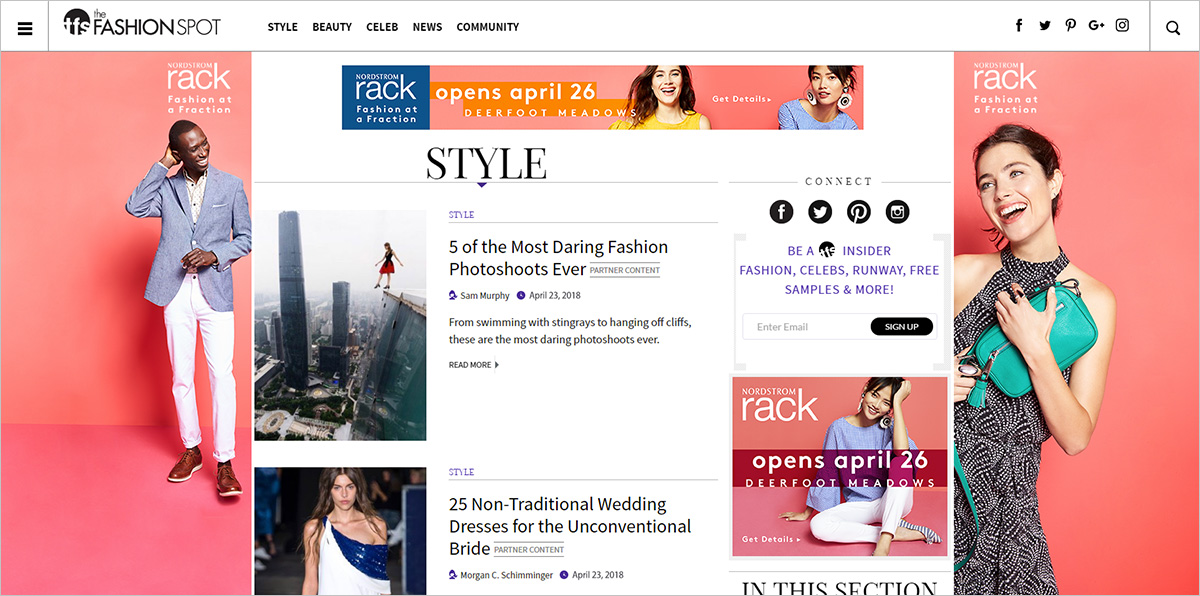
Task: Click the header search magnifier icon
Action: coord(1174,27)
